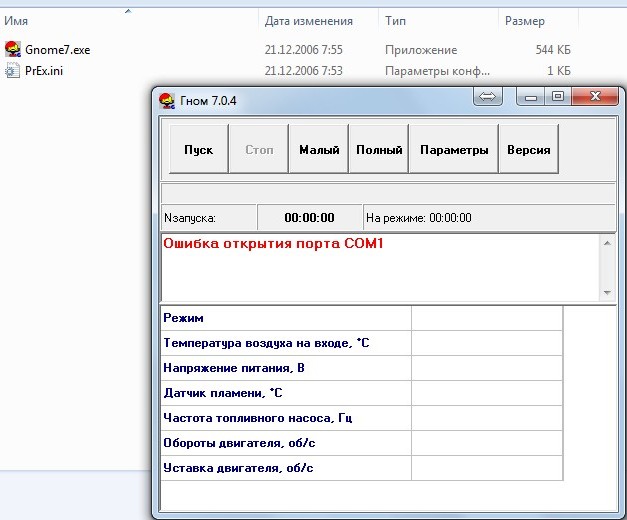The height and width of the screenshot is (520, 627).
Task: Click the Полный mode button
Action: coord(379,149)
